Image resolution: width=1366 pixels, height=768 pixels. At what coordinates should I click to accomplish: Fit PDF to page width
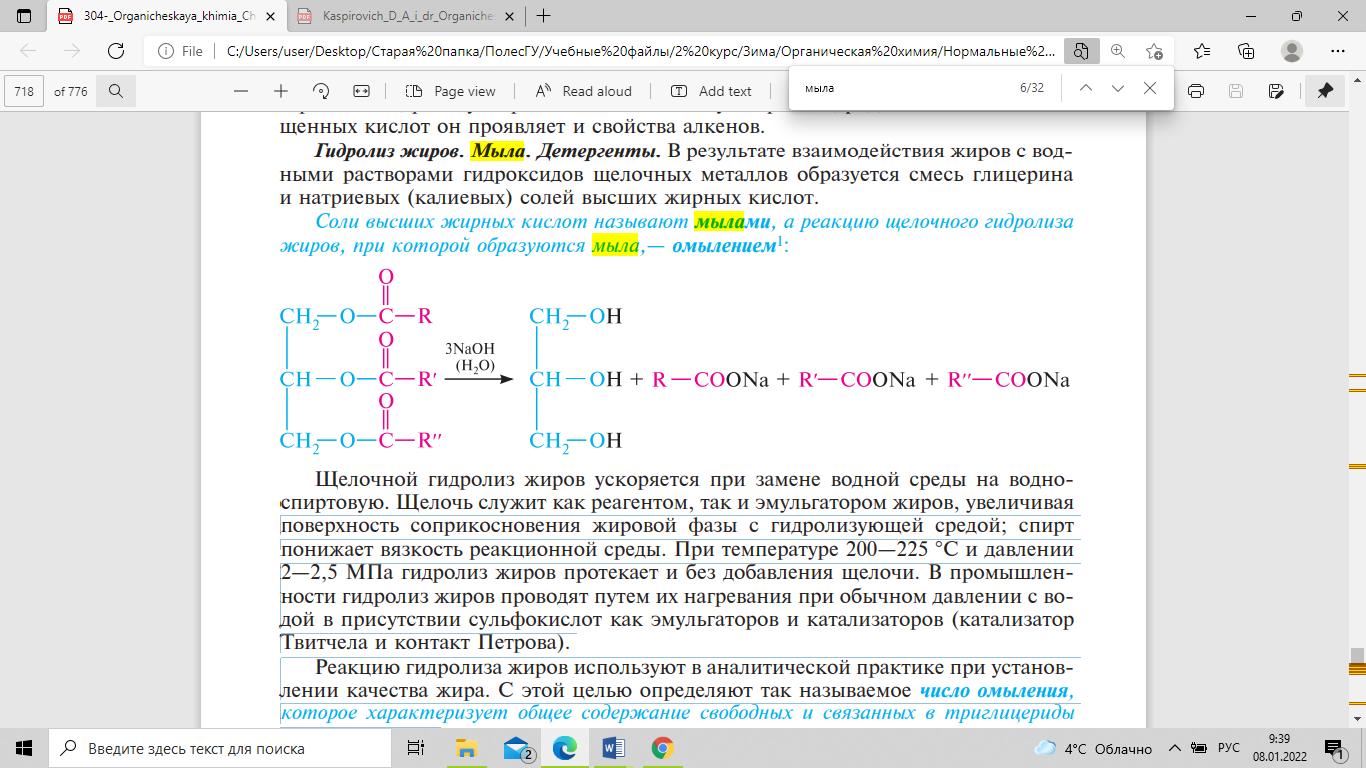(362, 91)
